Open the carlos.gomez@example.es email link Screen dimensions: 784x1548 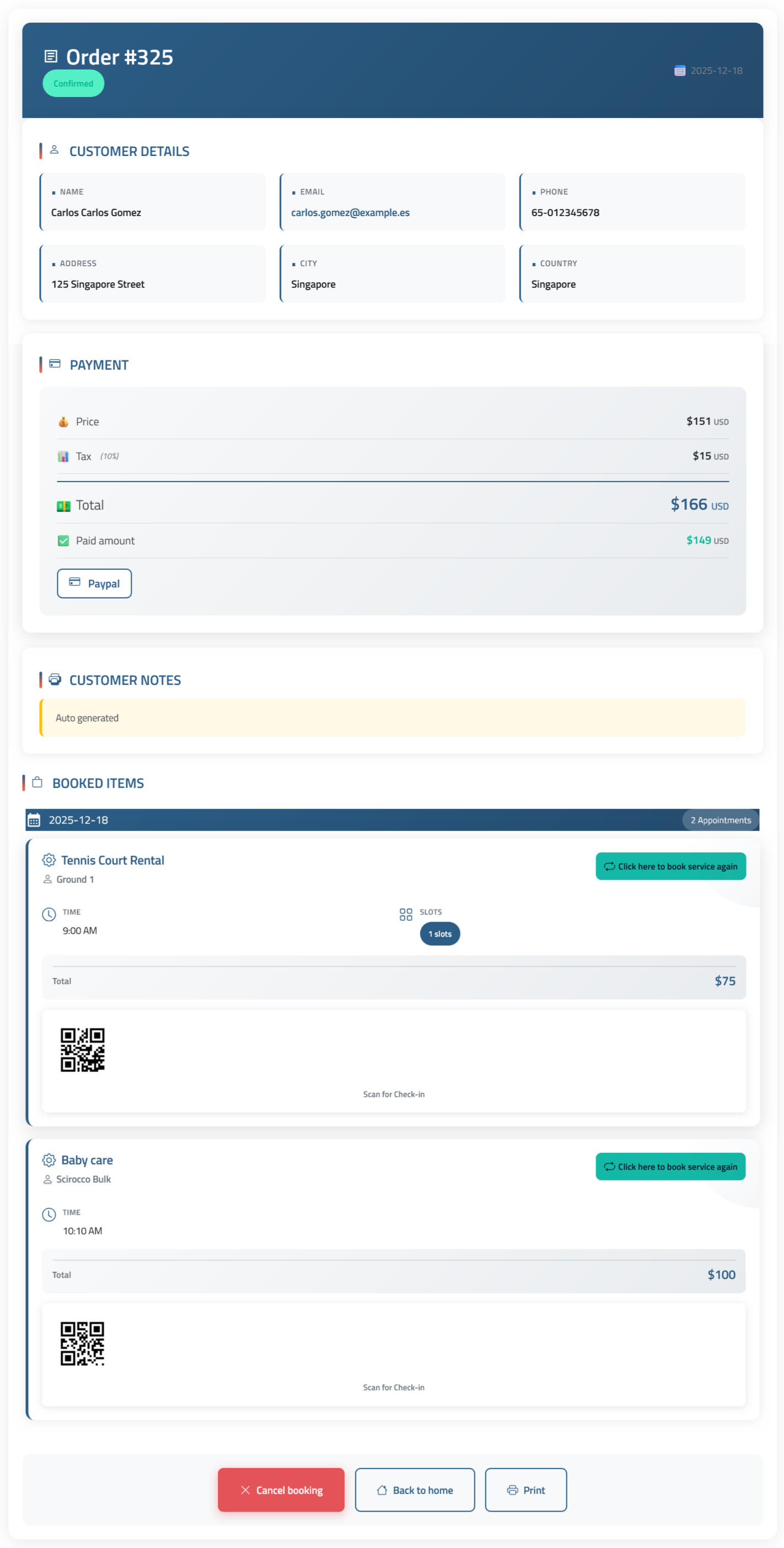tap(350, 213)
